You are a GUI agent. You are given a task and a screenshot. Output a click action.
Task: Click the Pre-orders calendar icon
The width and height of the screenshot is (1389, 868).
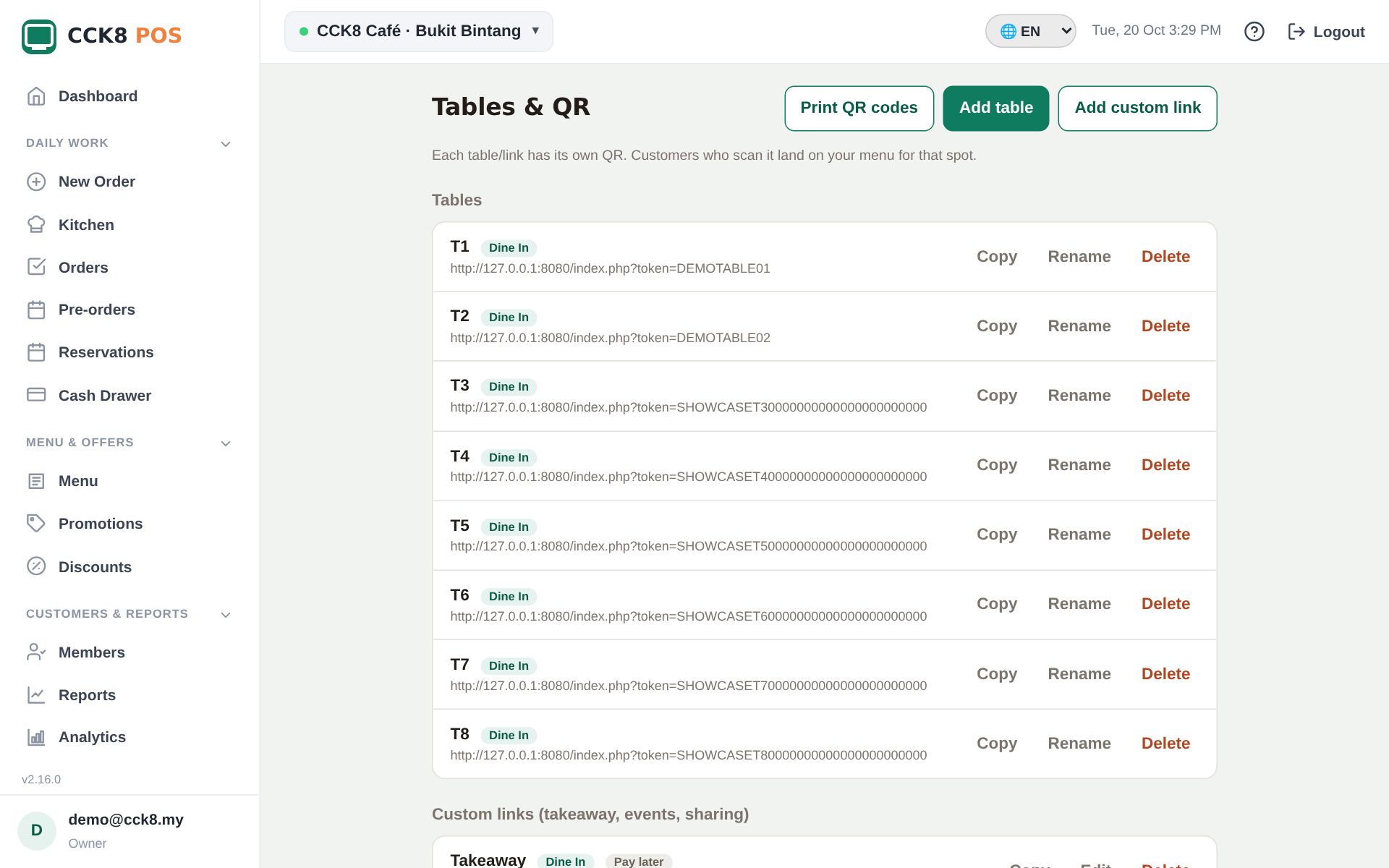(36, 310)
